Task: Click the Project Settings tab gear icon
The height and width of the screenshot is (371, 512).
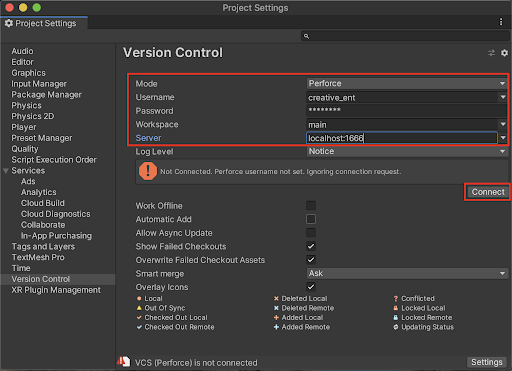Action: pos(9,23)
